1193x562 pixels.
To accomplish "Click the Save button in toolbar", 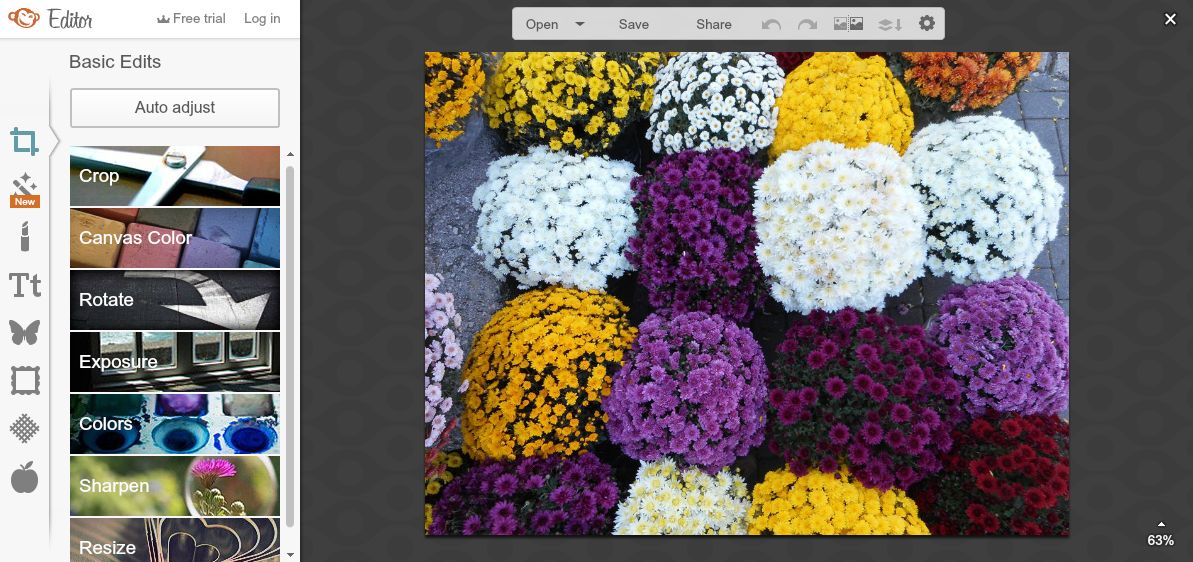I will [x=633, y=24].
